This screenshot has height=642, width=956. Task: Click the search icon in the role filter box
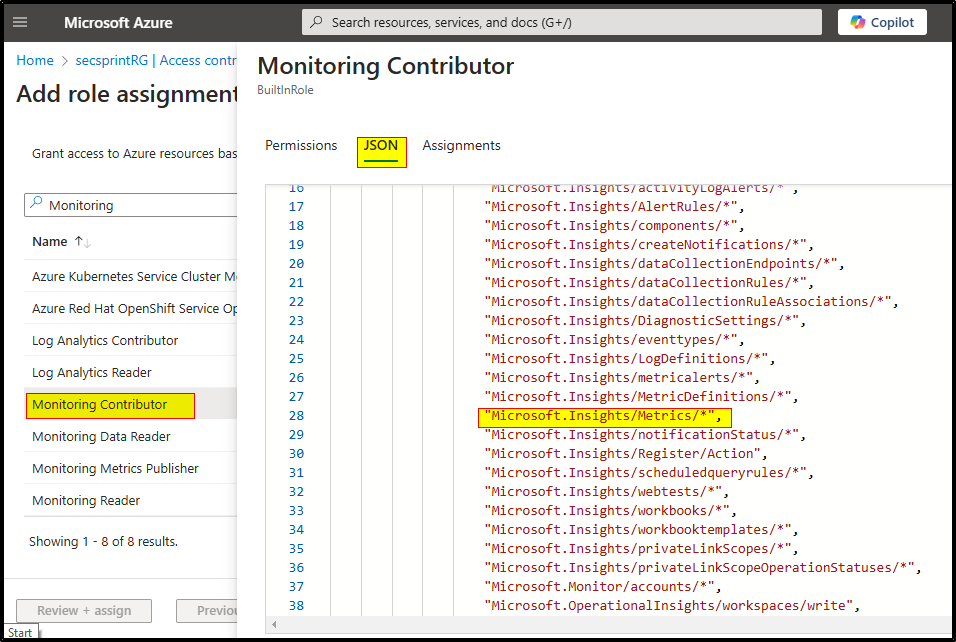36,205
